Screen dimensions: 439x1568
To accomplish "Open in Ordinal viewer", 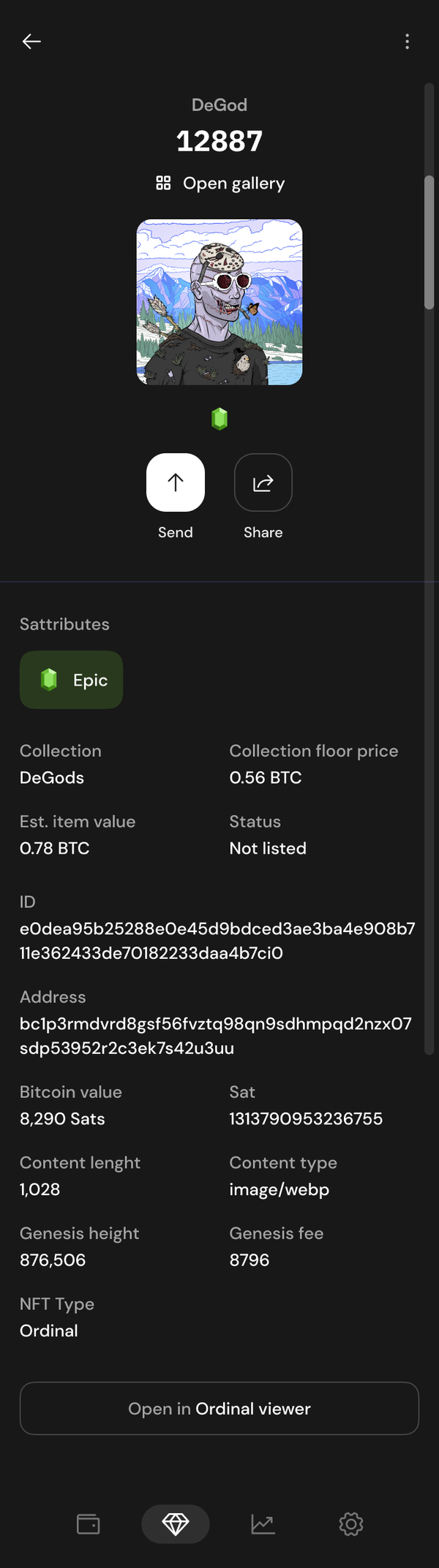I will 219,1409.
